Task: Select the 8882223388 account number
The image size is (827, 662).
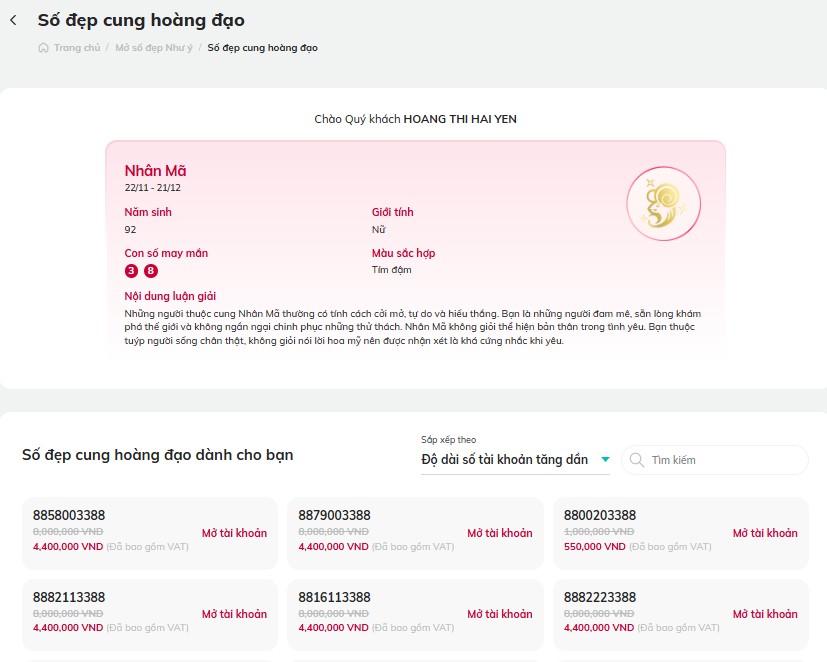Action: [x=600, y=597]
